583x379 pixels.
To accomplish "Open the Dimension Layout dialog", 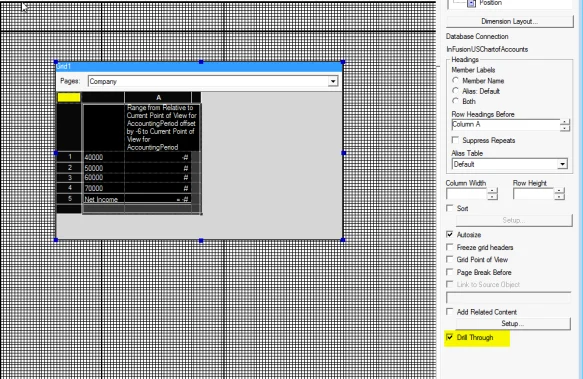I will click(x=509, y=22).
